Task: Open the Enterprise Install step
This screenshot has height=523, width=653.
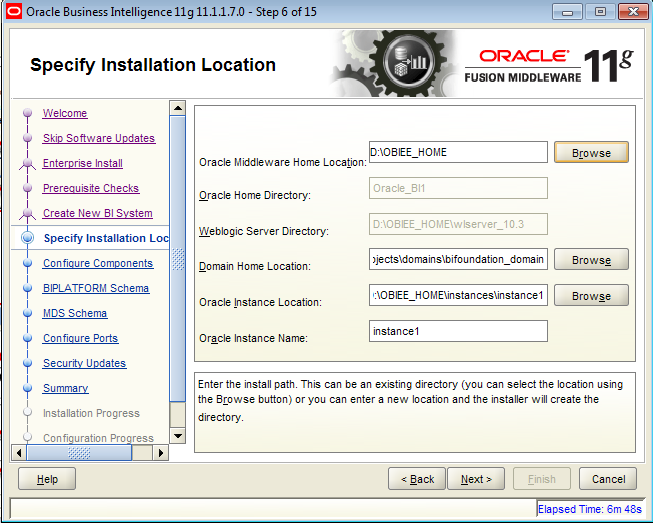Action: point(82,163)
